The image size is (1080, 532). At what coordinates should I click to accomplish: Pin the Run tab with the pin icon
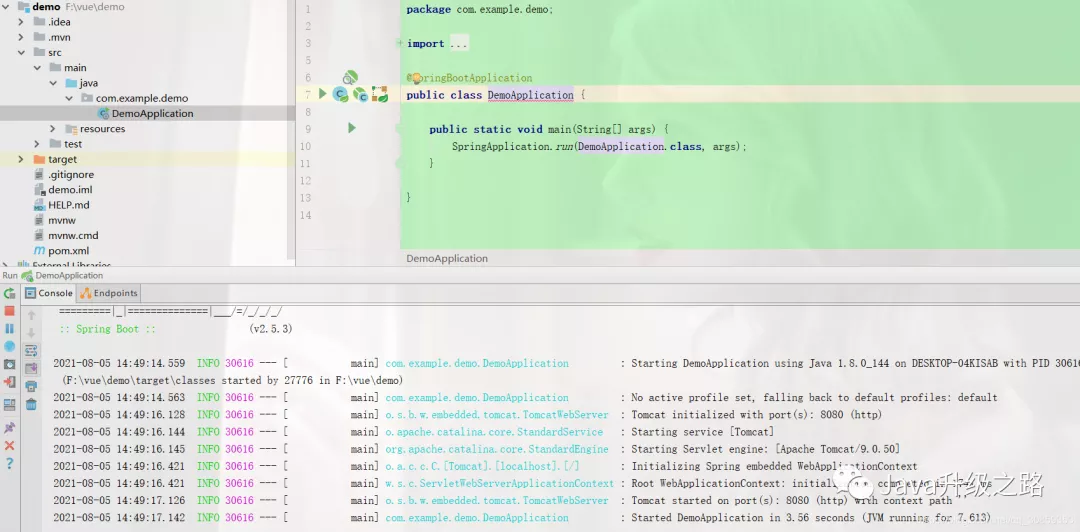pyautogui.click(x=10, y=428)
